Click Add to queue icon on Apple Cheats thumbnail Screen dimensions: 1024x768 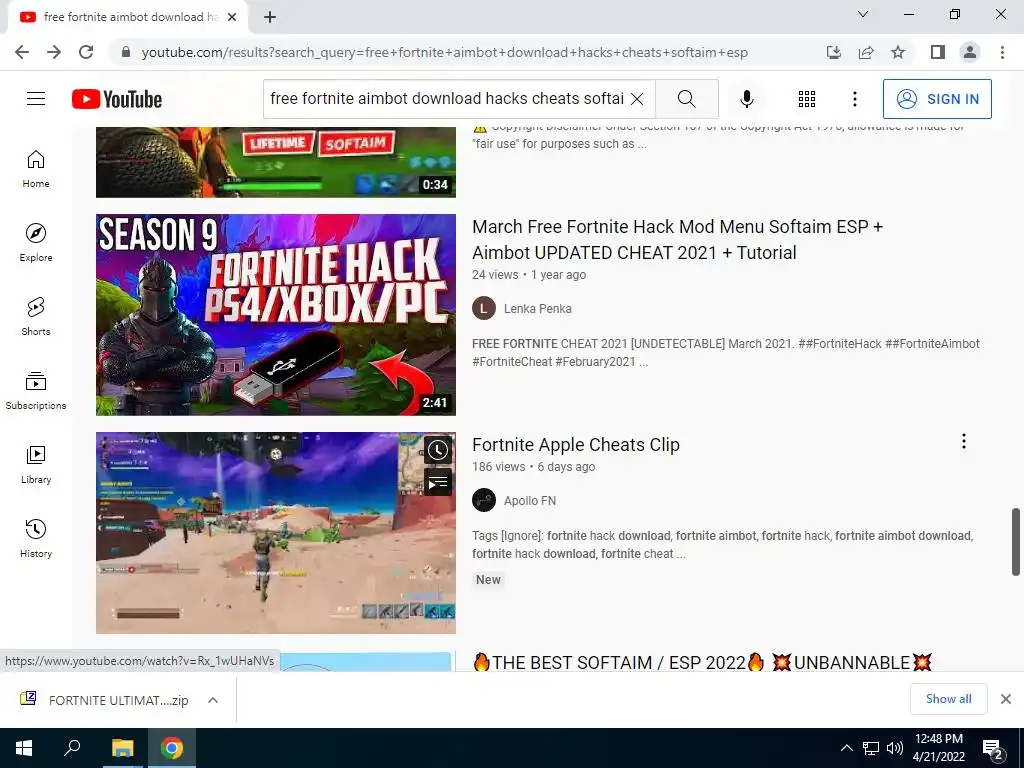[x=438, y=483]
